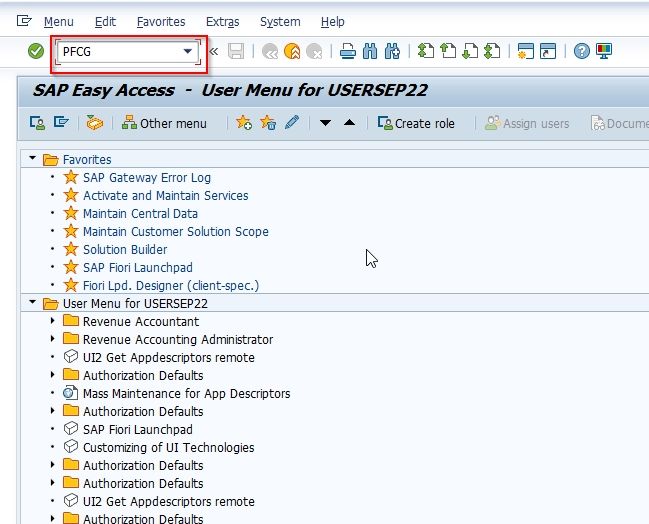Go to First Page icon
649x524 pixels.
[425, 51]
